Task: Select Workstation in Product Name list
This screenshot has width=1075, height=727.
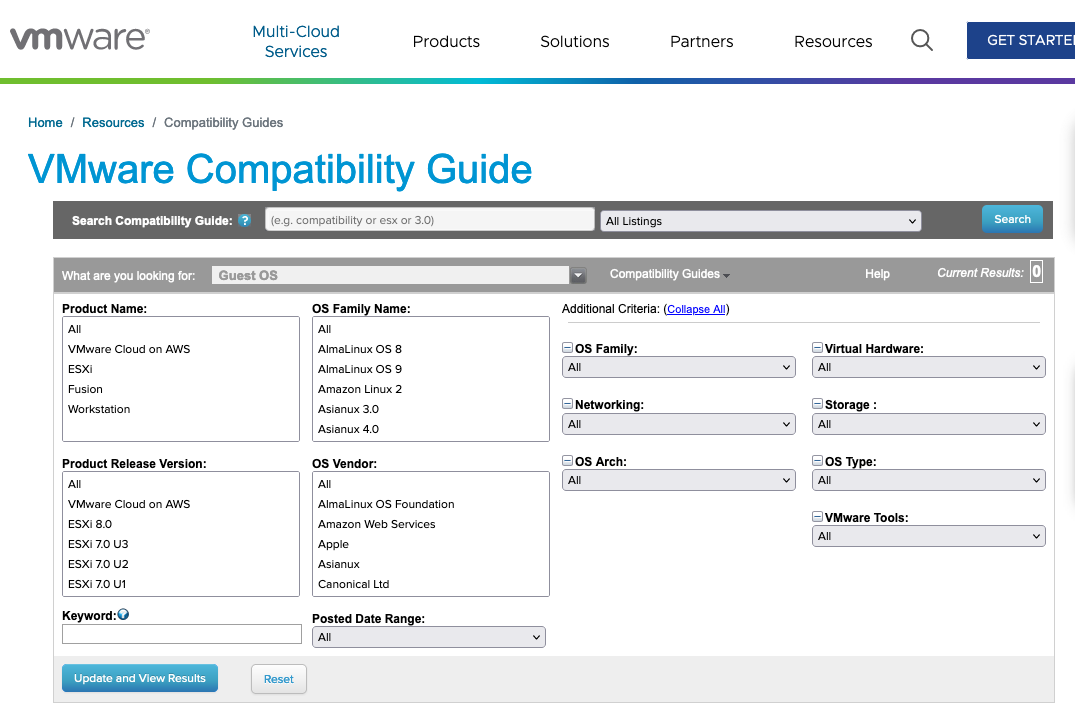Action: 180,409
